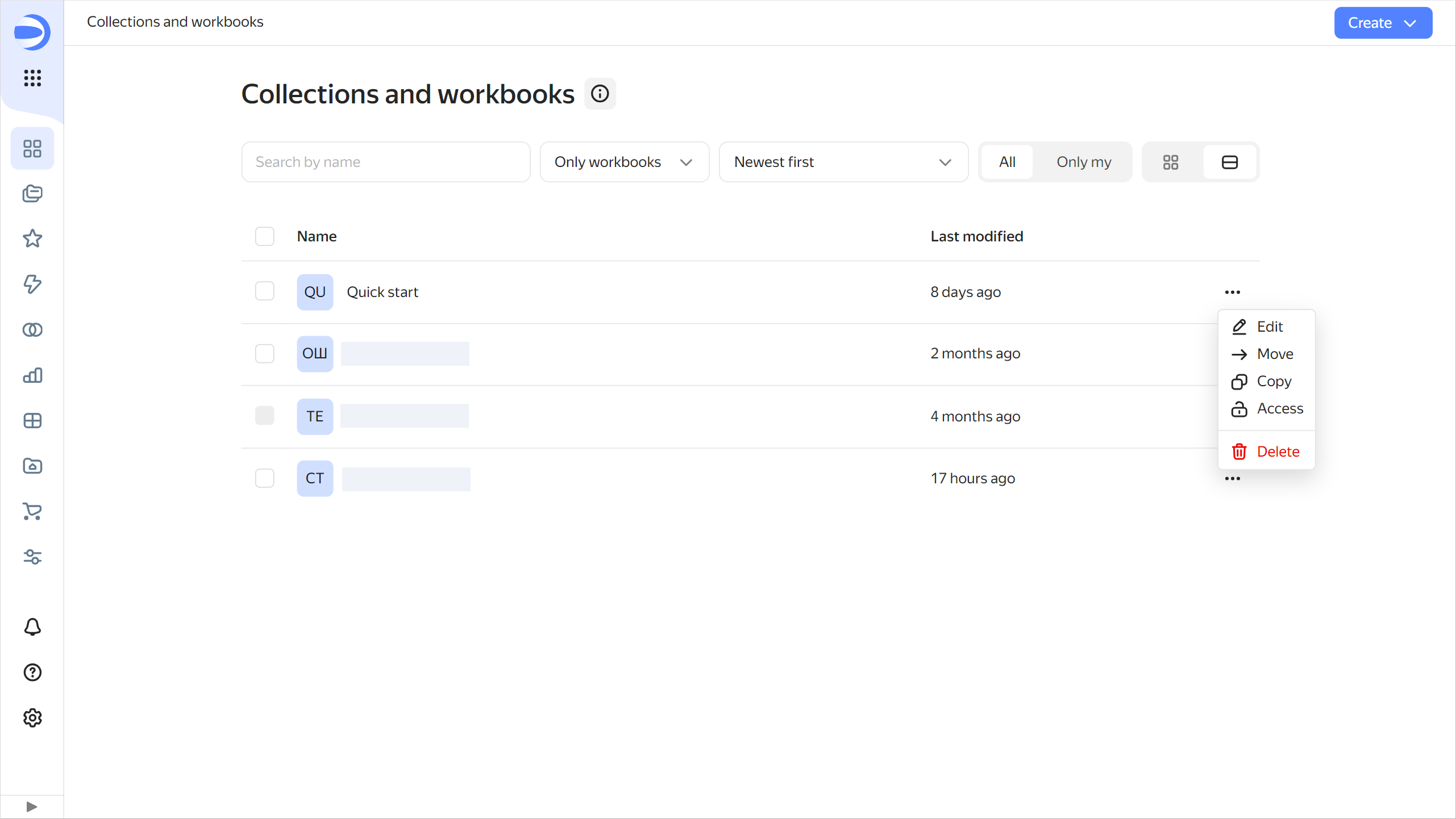Open the bar chart icon in sidebar
This screenshot has width=1456, height=819.
[x=32, y=375]
